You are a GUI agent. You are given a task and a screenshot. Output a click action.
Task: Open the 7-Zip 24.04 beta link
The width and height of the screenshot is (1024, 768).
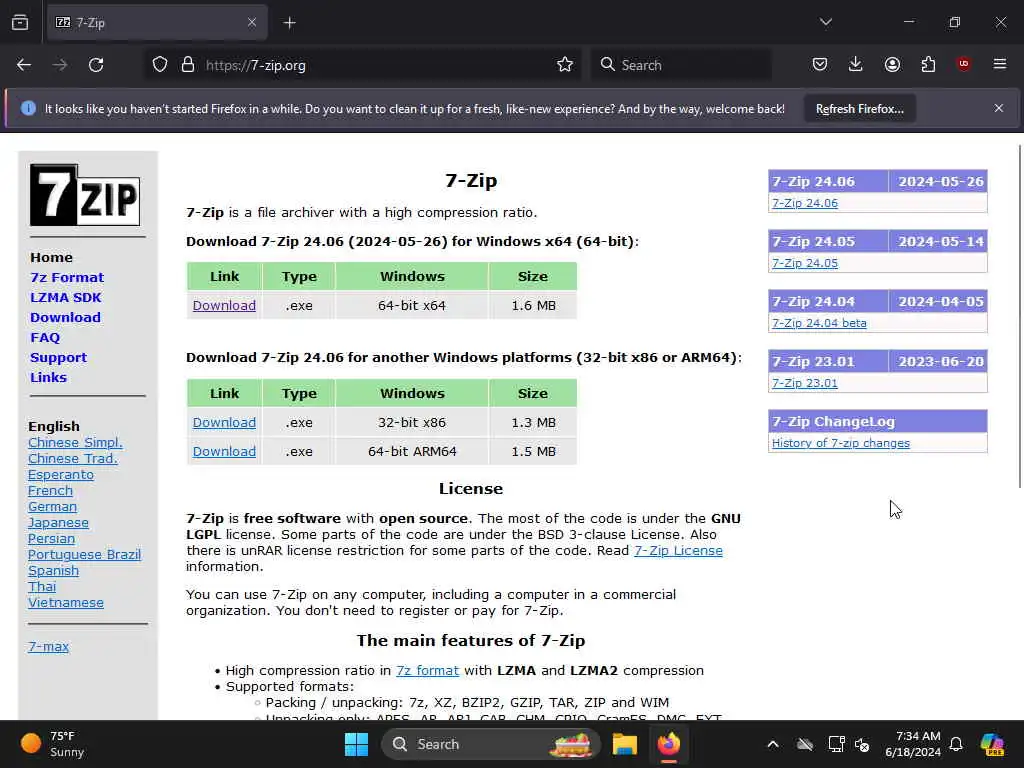point(819,323)
